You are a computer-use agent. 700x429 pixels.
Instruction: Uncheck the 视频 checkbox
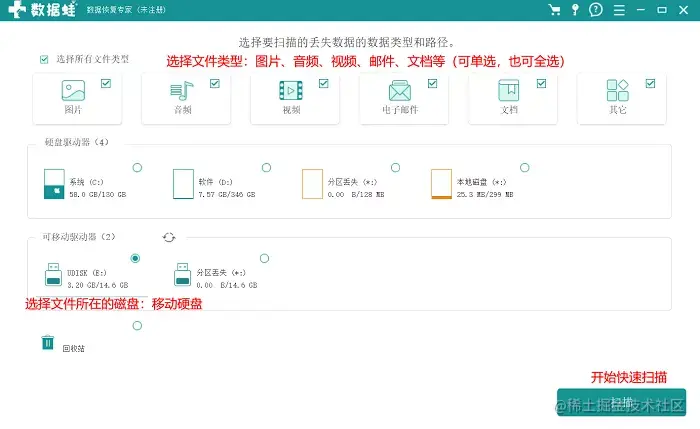coord(324,83)
